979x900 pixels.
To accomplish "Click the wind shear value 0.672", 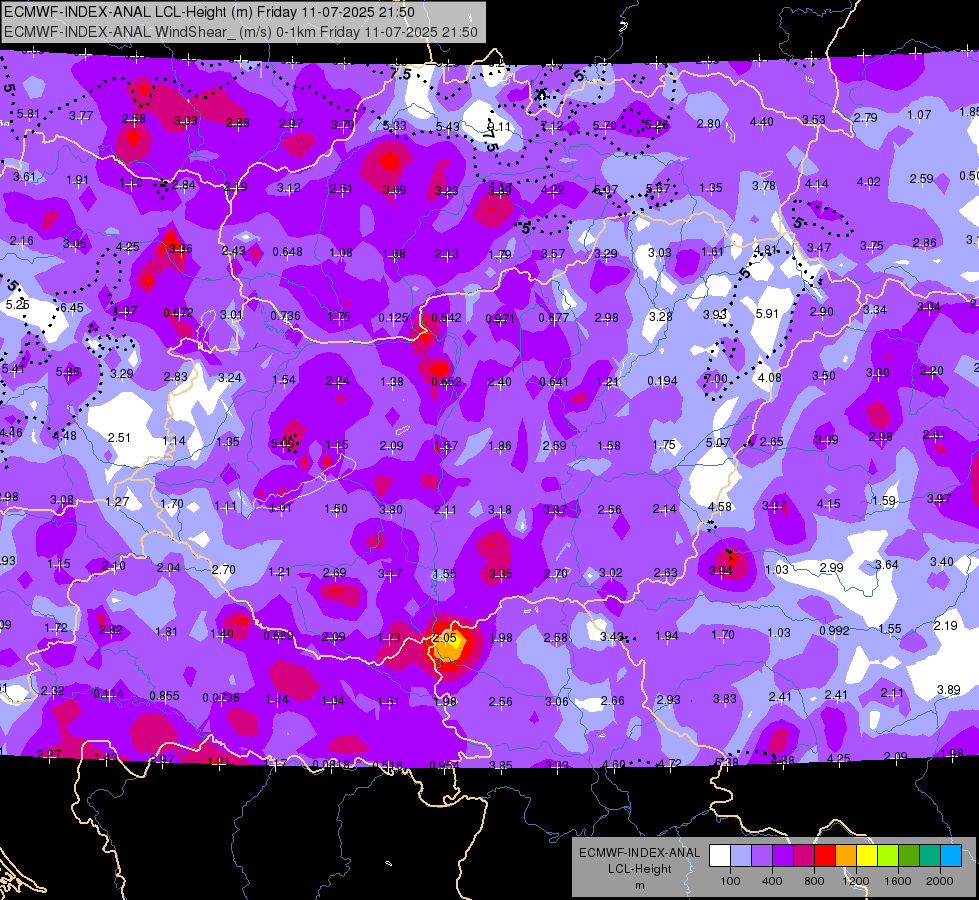I will [179, 312].
